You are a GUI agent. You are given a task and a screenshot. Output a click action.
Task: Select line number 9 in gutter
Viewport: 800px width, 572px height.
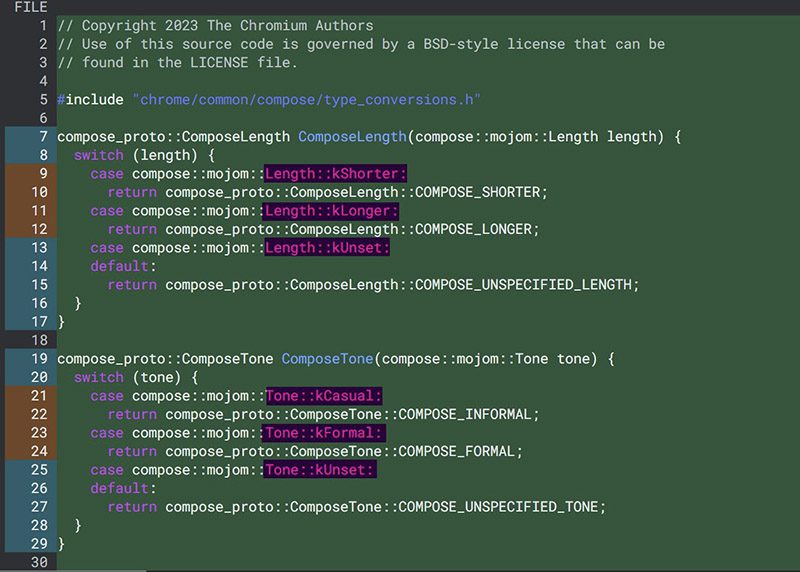pos(43,173)
